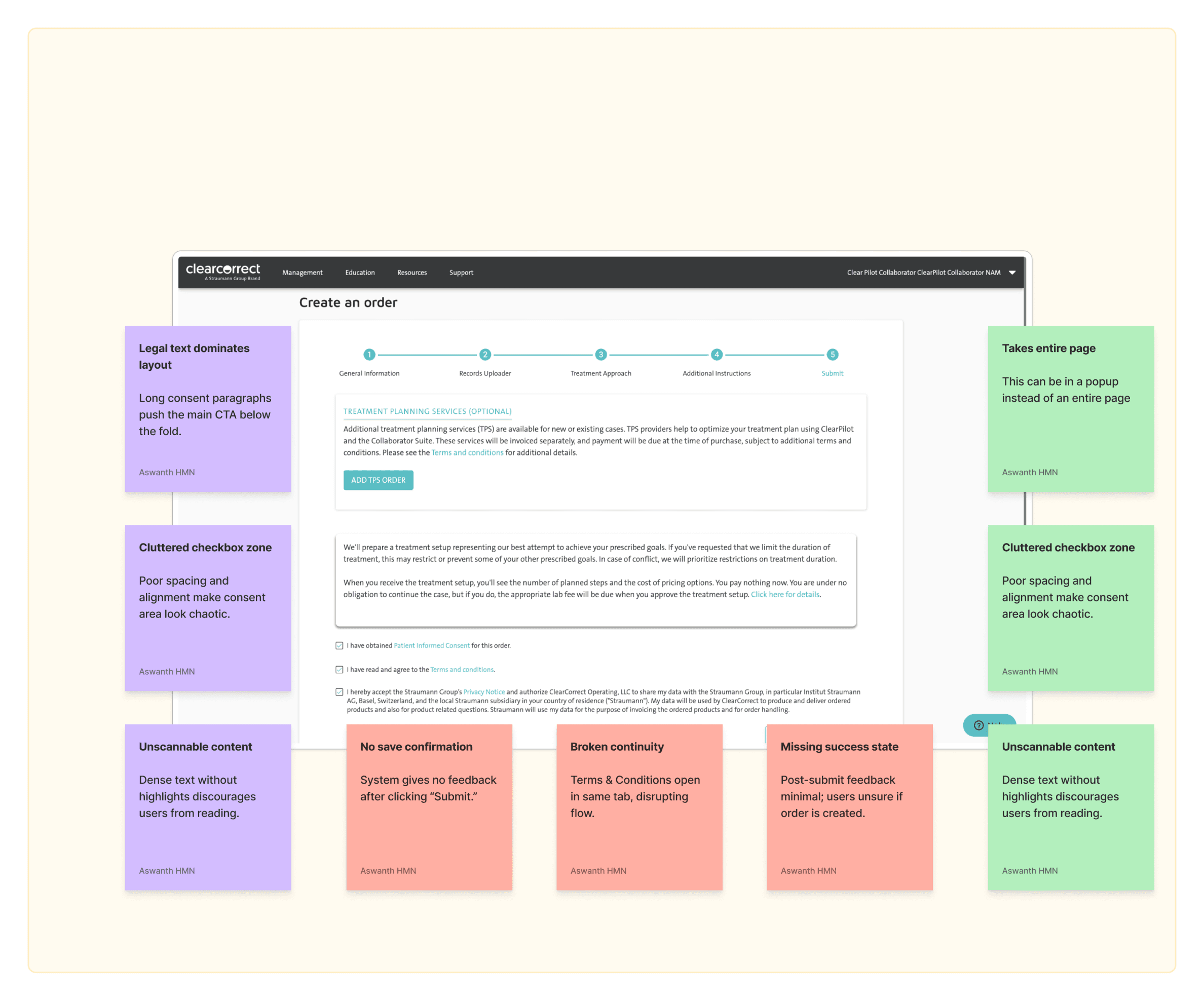
Task: Uncheck the Terms and conditions agreement checkbox
Action: (x=340, y=670)
